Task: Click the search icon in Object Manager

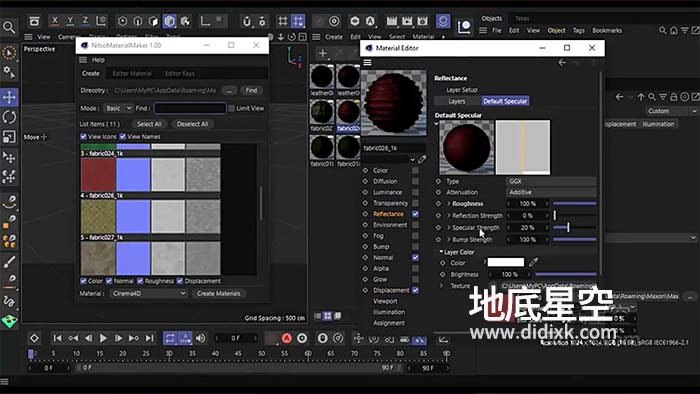Action: [x=662, y=30]
